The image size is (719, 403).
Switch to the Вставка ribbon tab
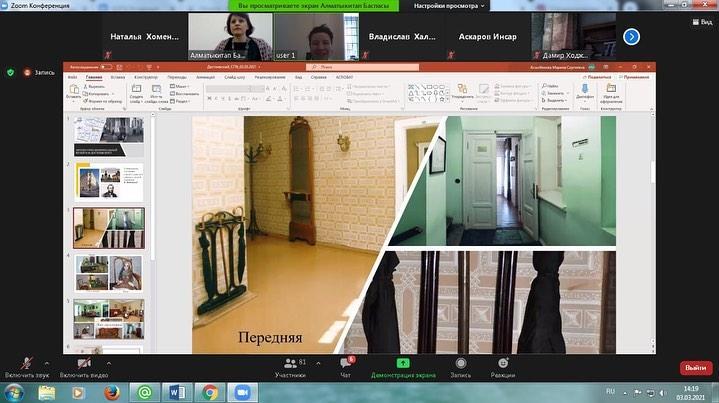[119, 77]
